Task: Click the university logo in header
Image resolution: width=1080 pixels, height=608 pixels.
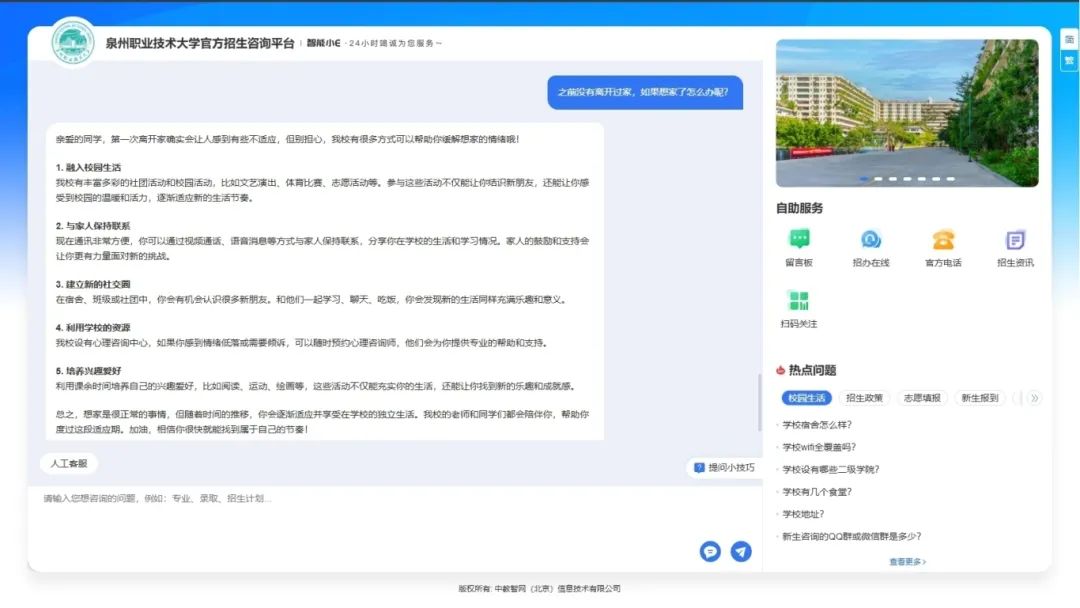Action: [x=73, y=43]
